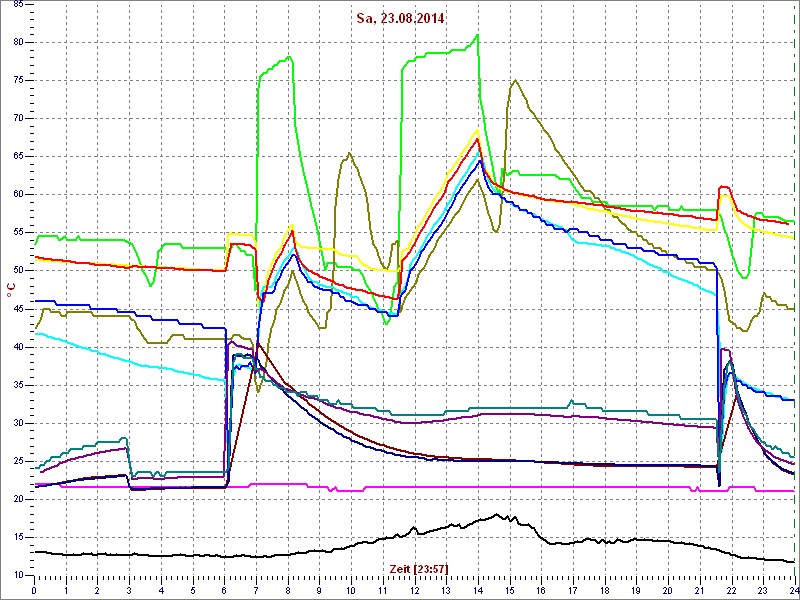The height and width of the screenshot is (600, 800).
Task: Click the 40 temperature axis value
Action: pos(17,347)
